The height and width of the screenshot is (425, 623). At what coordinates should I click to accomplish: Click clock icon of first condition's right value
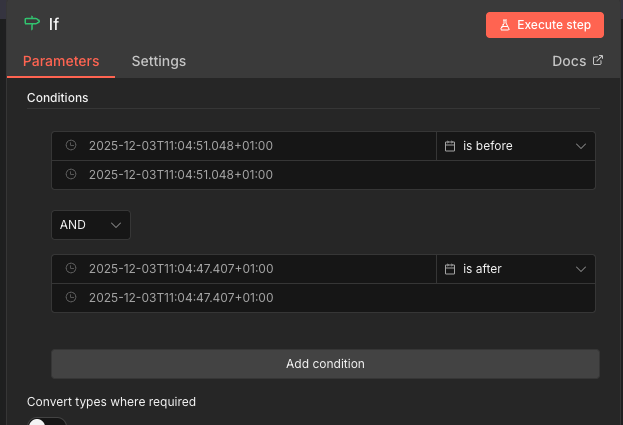[70, 175]
